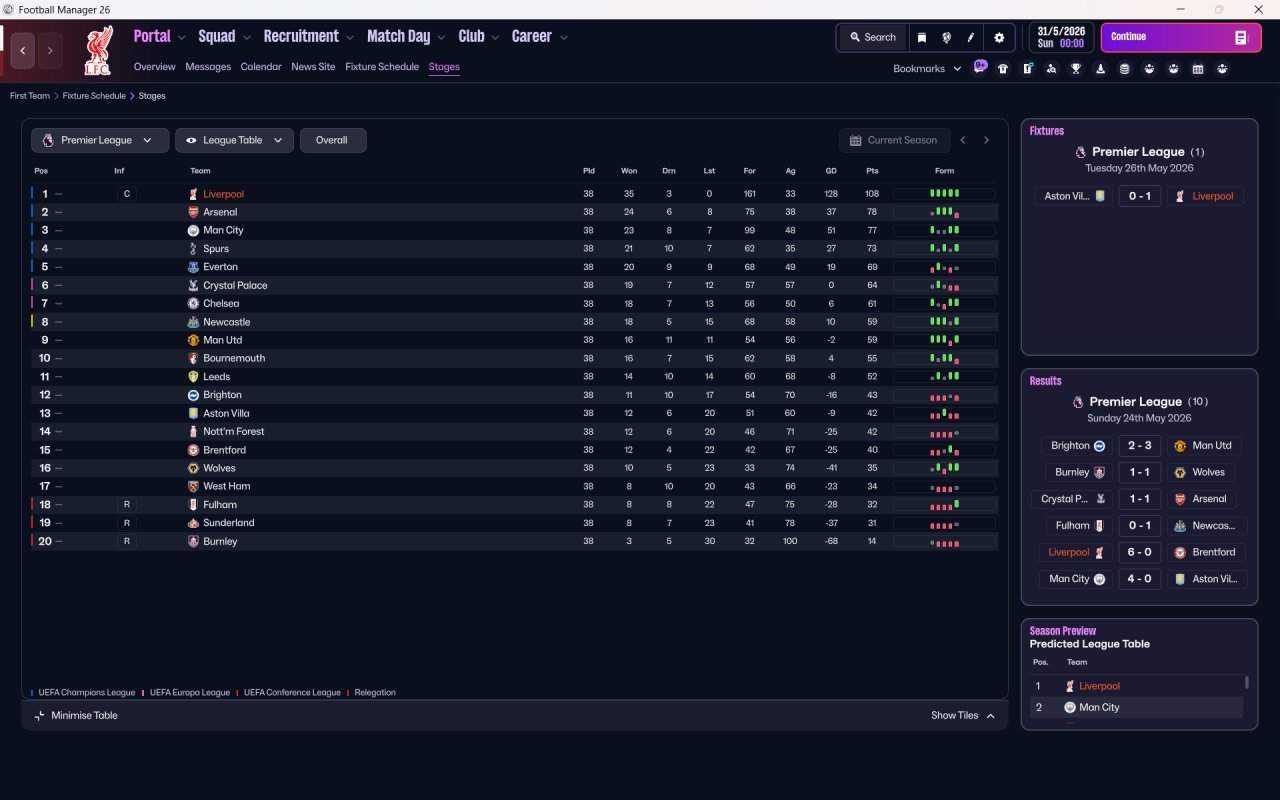Expand the Portal menu chevron
Image resolution: width=1280 pixels, height=800 pixels.
[181, 37]
